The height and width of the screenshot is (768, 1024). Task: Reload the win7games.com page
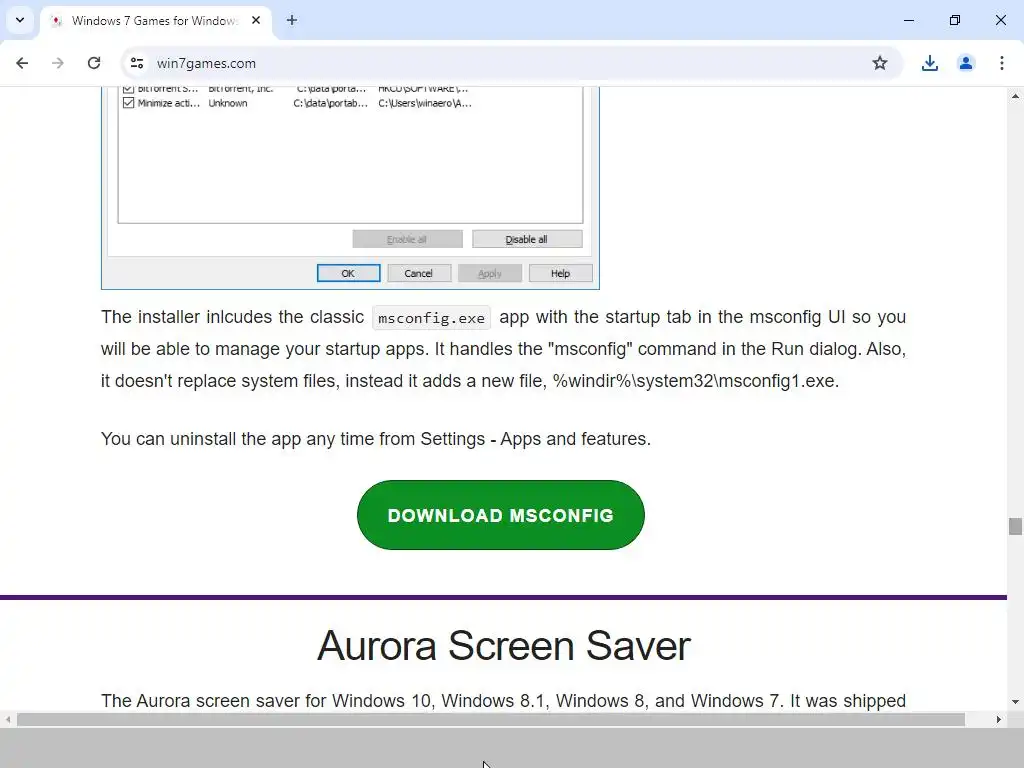coord(94,63)
